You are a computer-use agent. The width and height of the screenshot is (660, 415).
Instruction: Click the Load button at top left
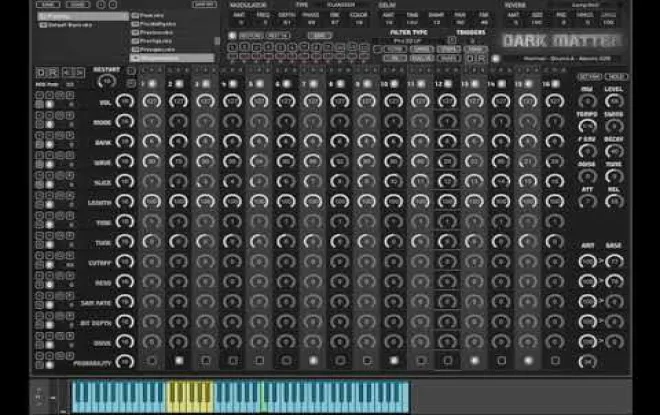[78, 4]
